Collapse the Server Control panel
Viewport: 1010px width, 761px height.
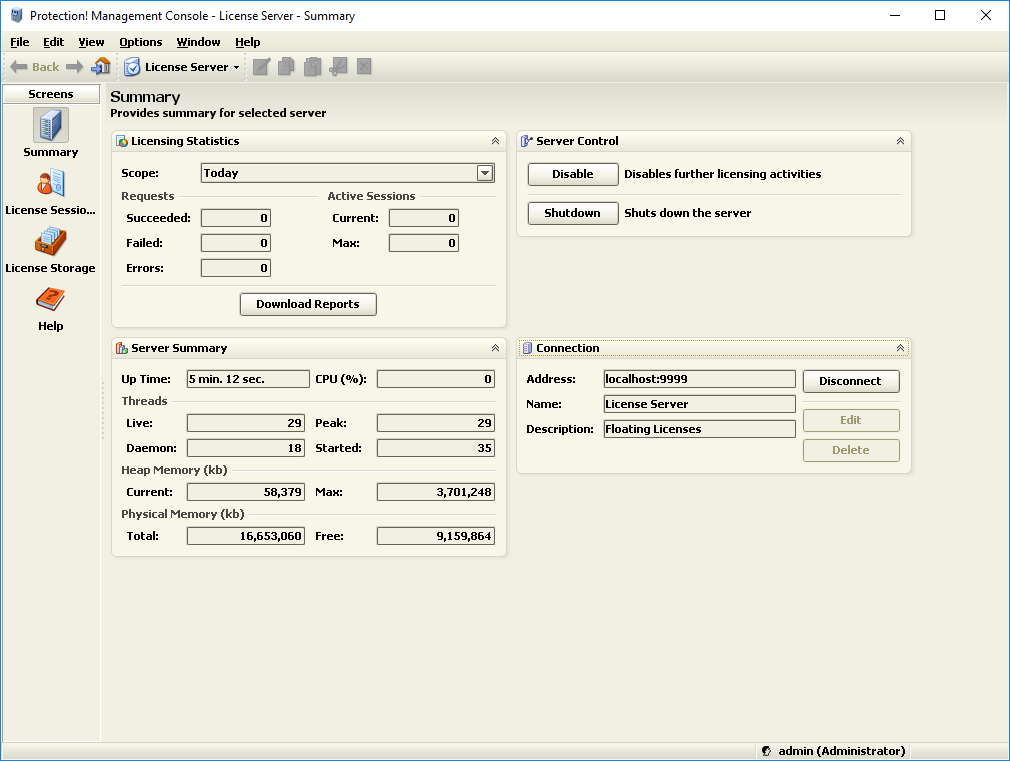[900, 141]
